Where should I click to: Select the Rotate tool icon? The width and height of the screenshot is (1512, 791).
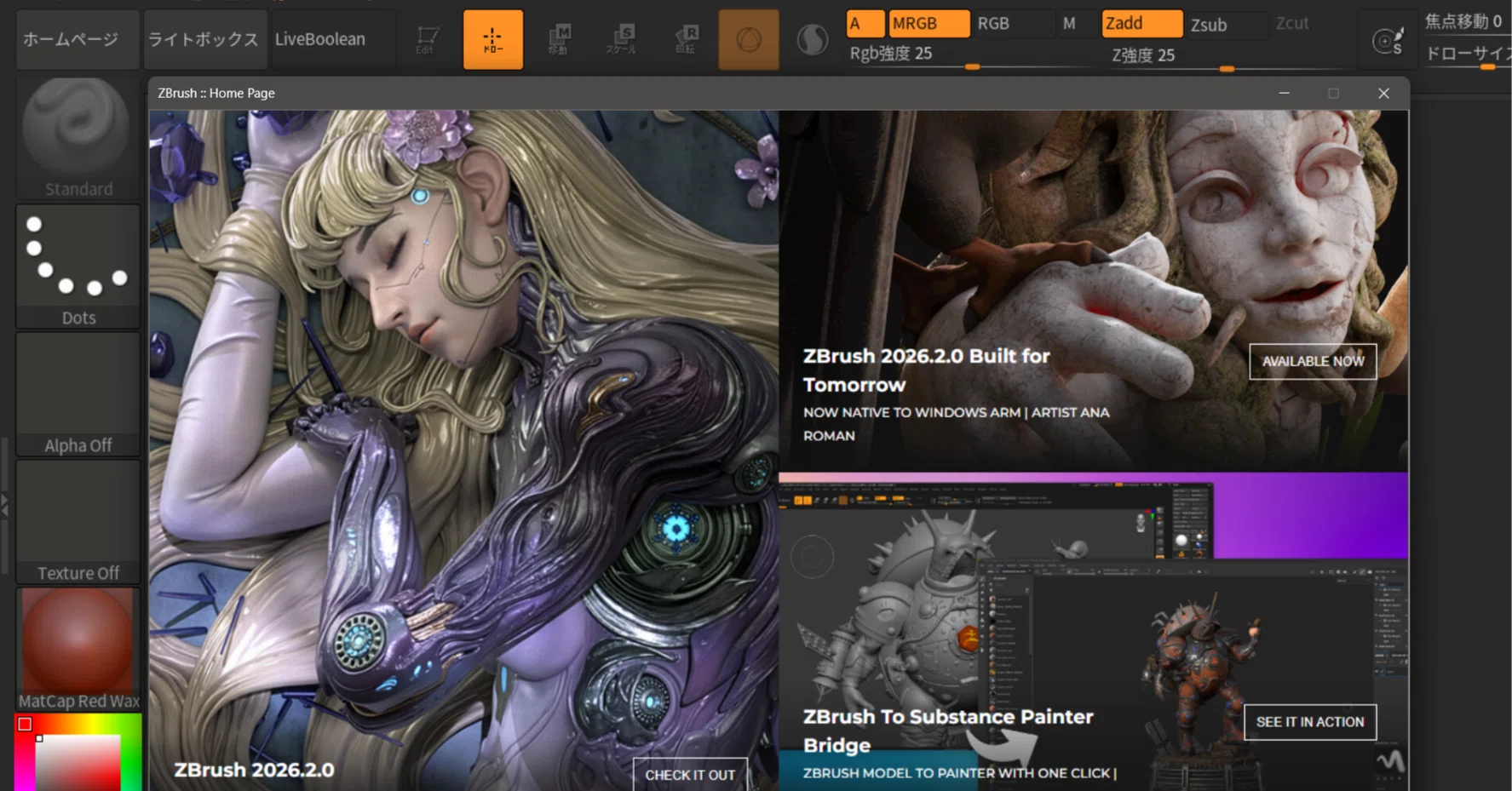coord(686,39)
